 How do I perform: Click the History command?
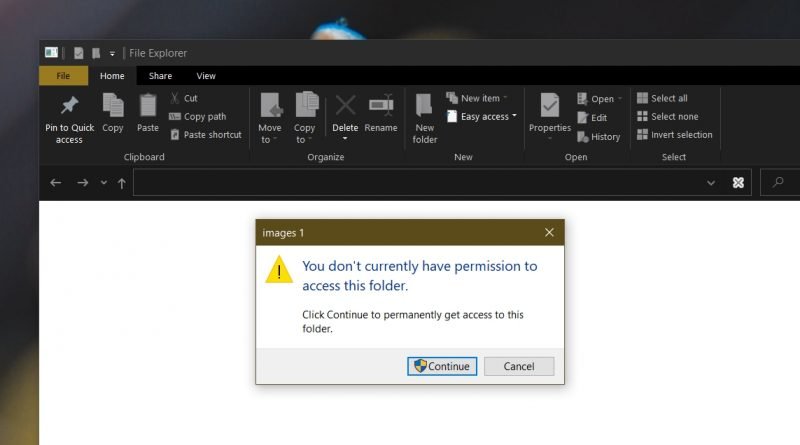598,137
